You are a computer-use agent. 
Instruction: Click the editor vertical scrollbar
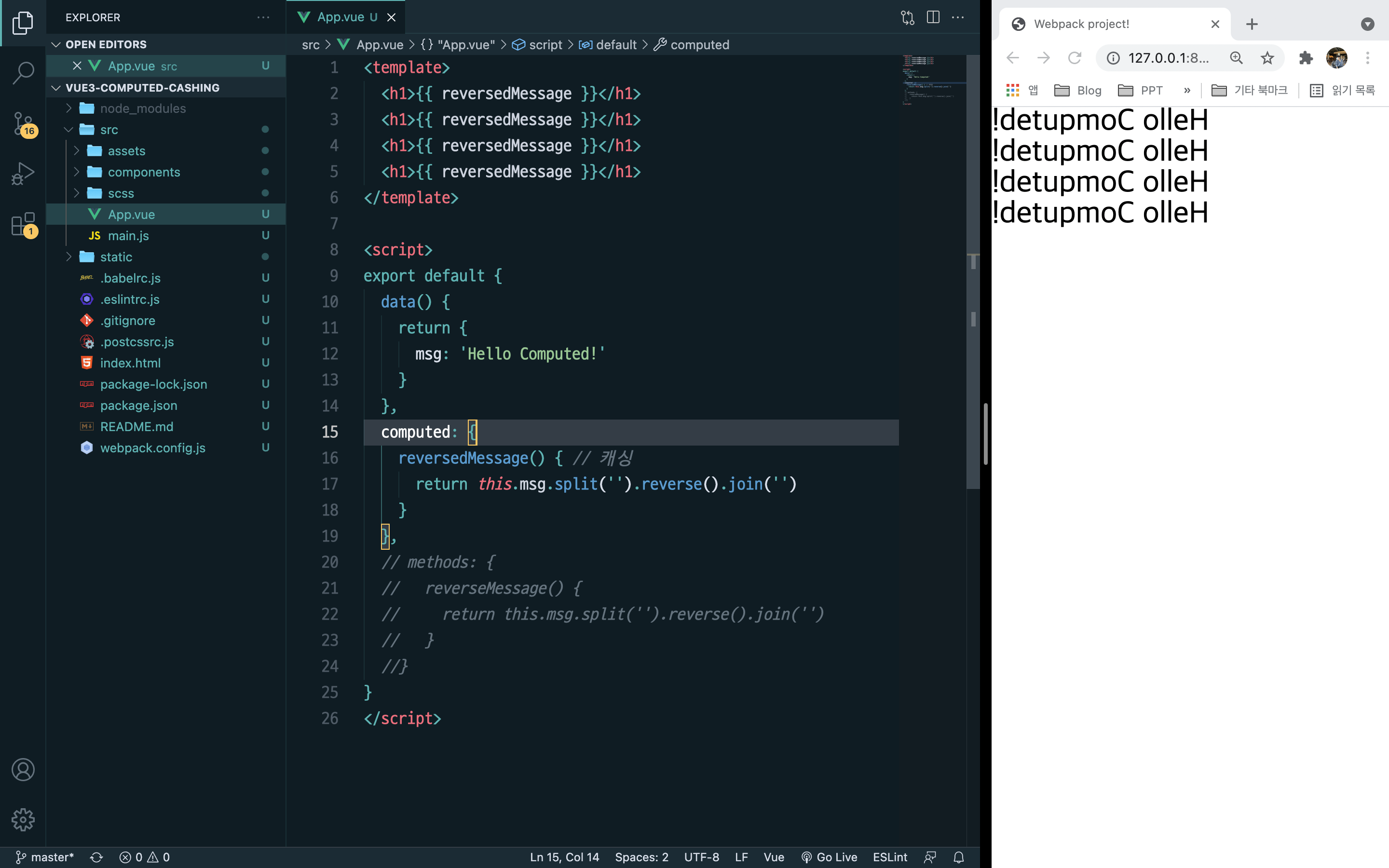(x=973, y=271)
